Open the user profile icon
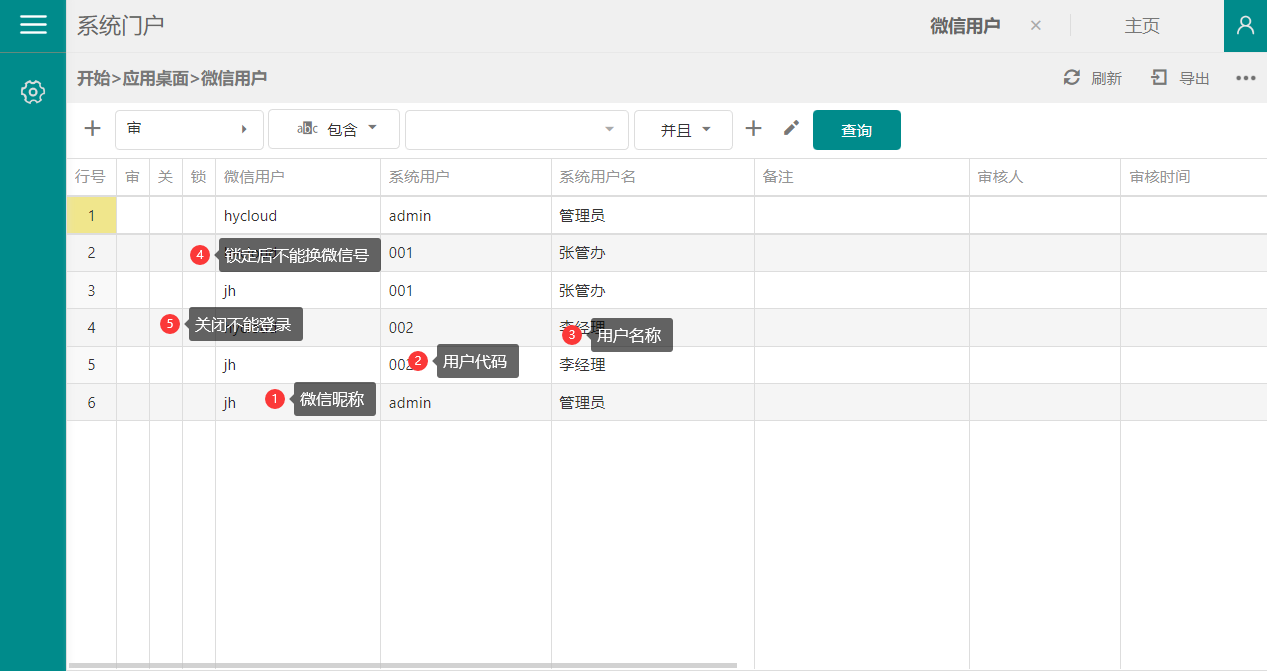1267x671 pixels. 1245,26
